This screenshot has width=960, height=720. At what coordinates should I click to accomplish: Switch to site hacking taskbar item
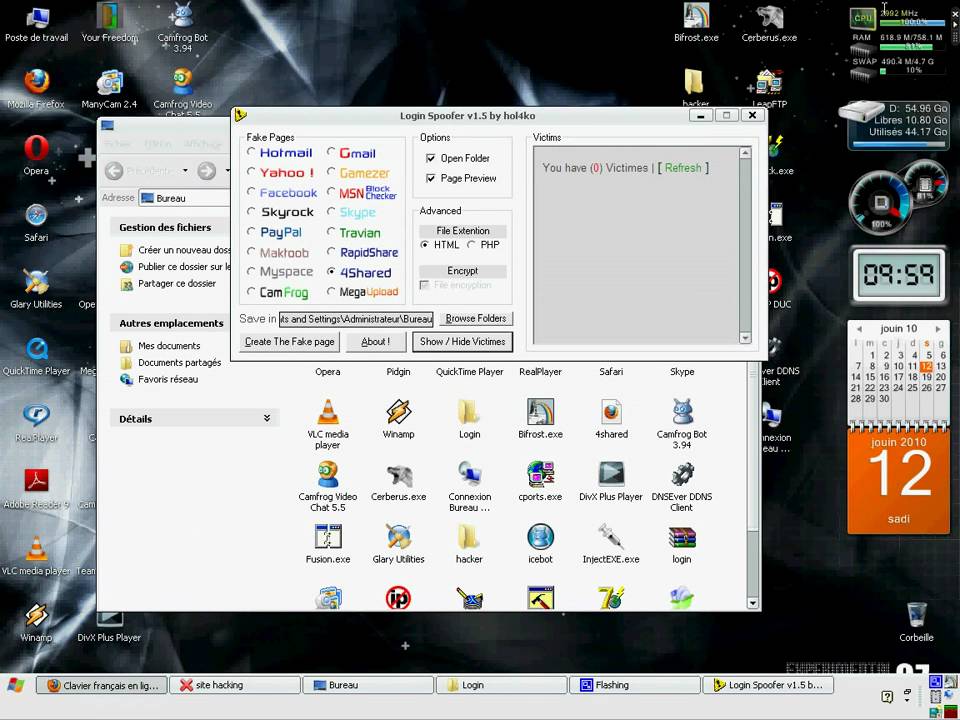234,685
